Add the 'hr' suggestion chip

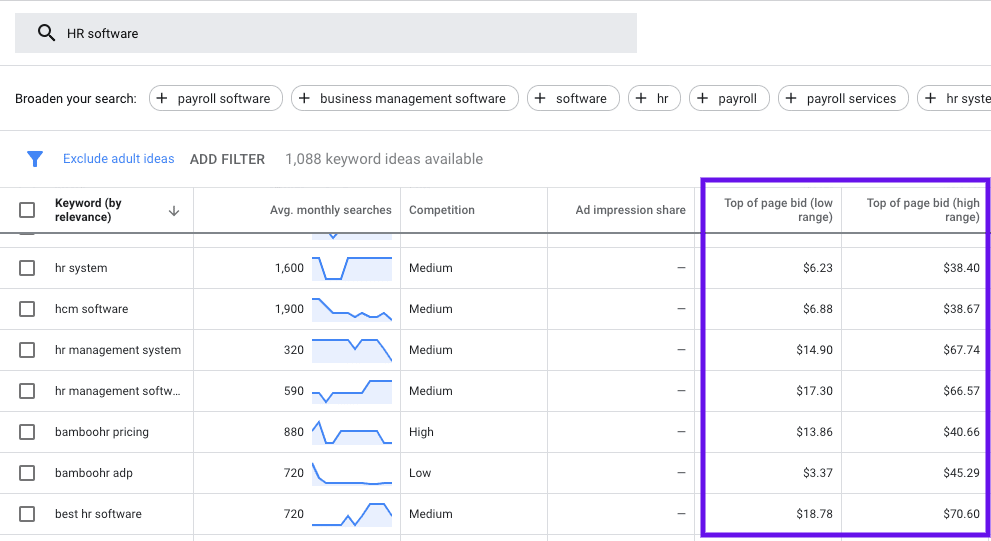(654, 98)
